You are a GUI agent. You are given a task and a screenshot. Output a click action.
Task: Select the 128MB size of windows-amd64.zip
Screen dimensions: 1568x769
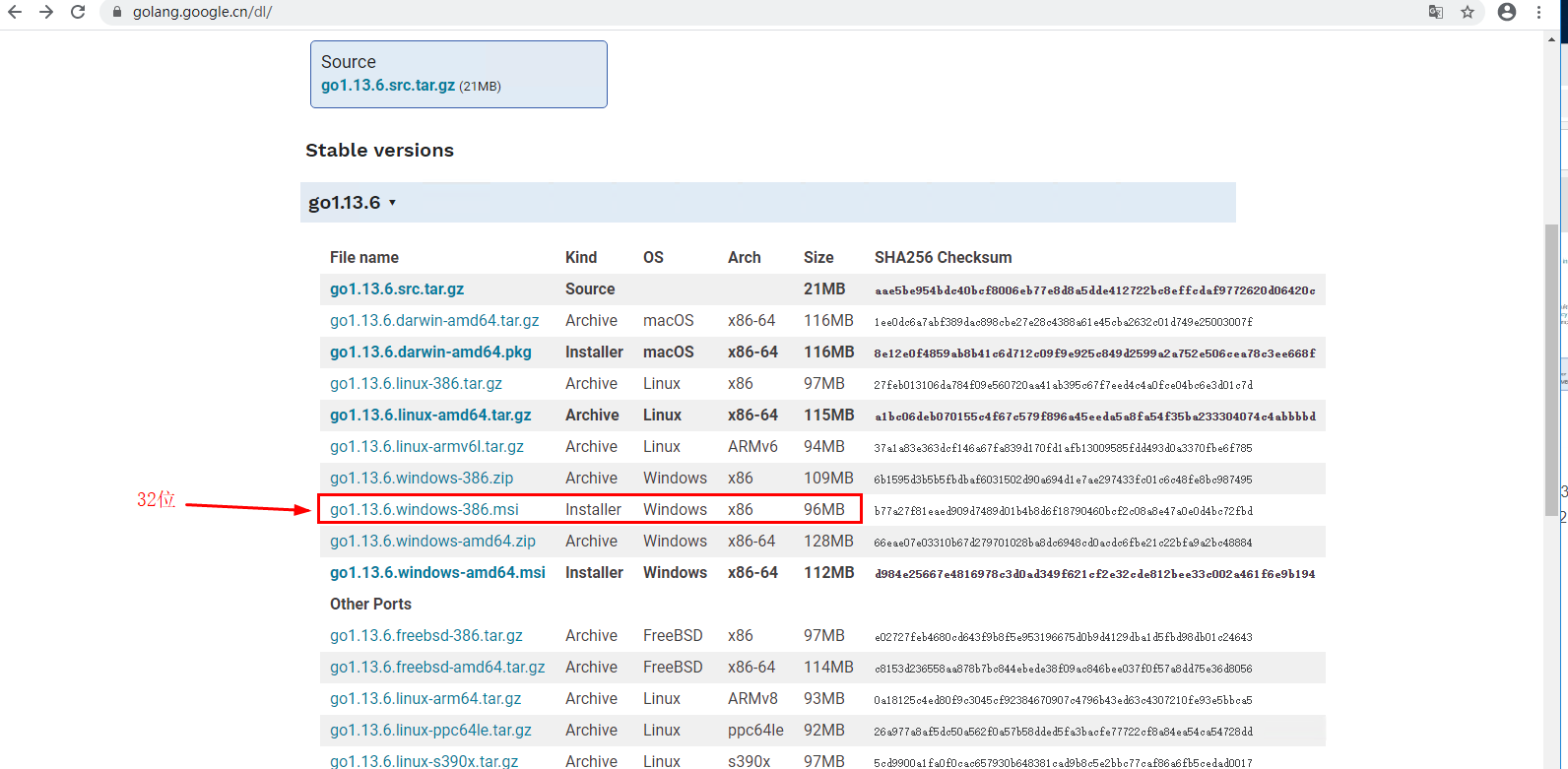click(x=828, y=541)
